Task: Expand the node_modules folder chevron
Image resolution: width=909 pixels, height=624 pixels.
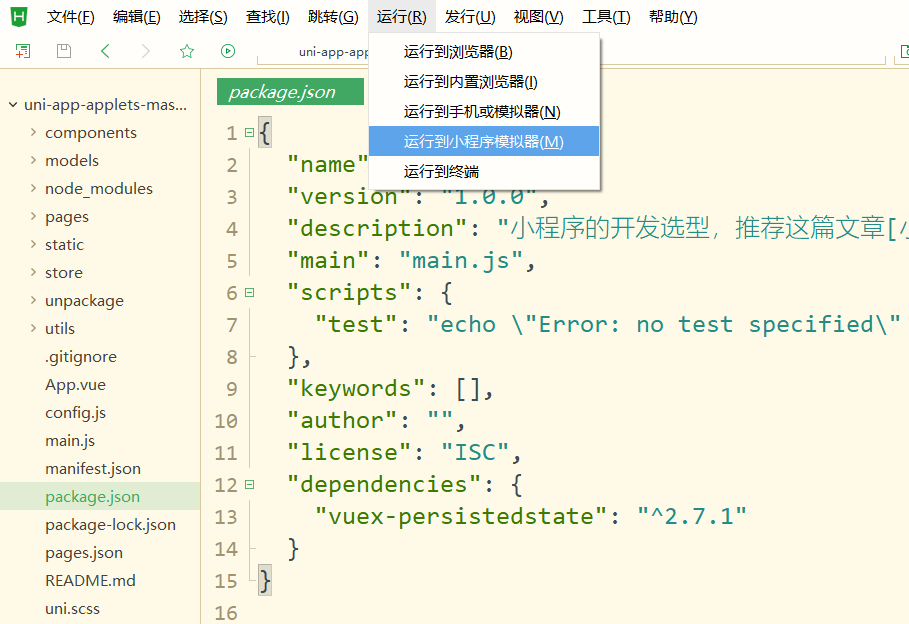Action: [33, 188]
